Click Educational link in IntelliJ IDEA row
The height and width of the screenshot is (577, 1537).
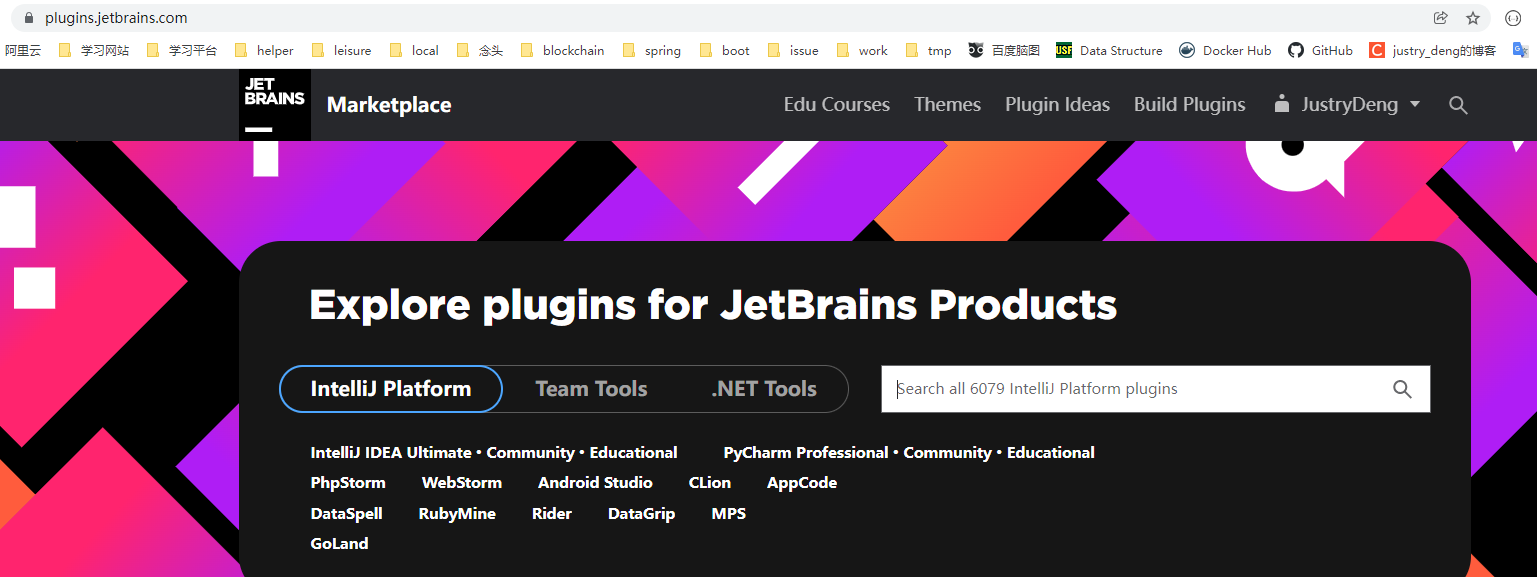(633, 453)
